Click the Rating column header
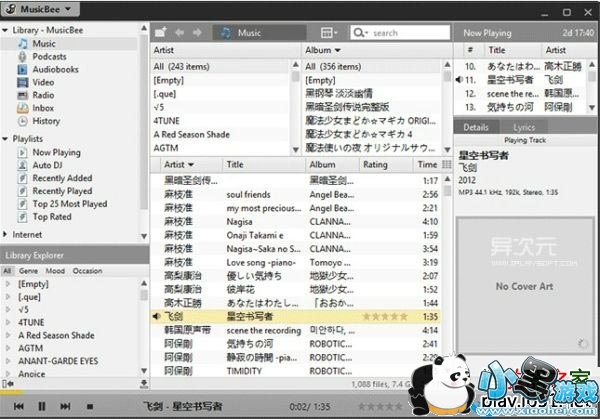 click(375, 165)
